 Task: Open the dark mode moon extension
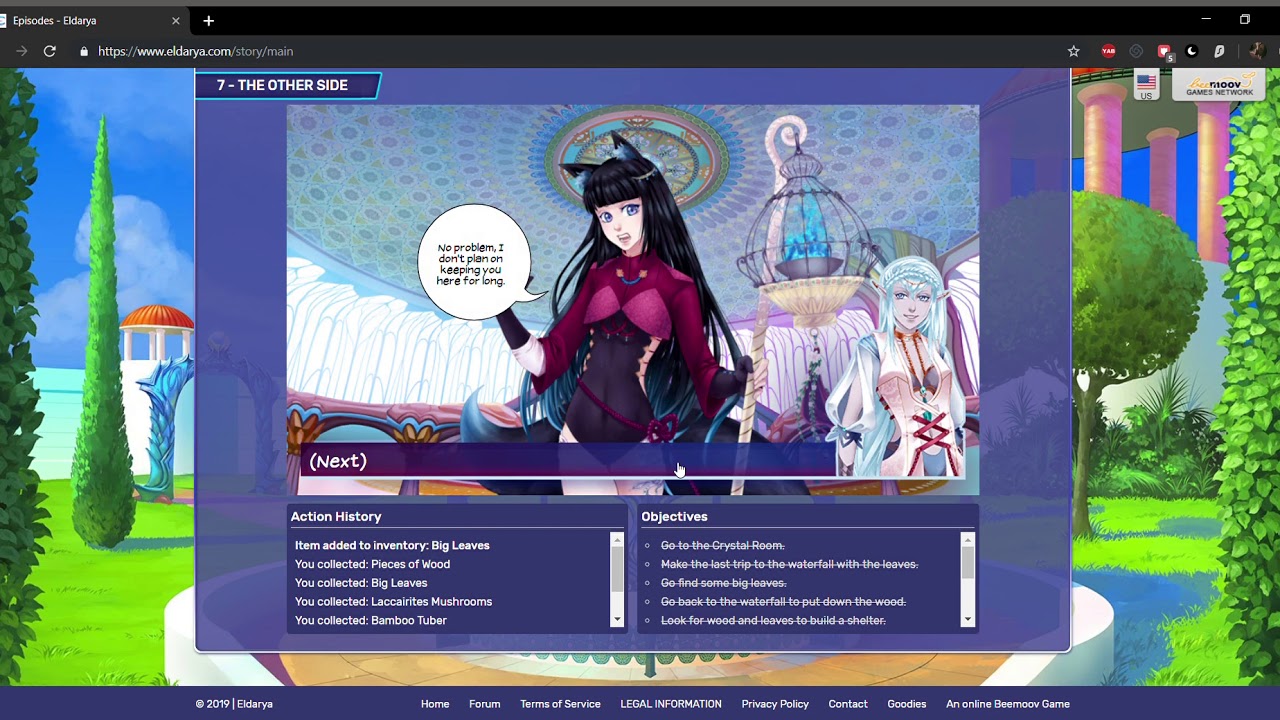coord(1192,51)
